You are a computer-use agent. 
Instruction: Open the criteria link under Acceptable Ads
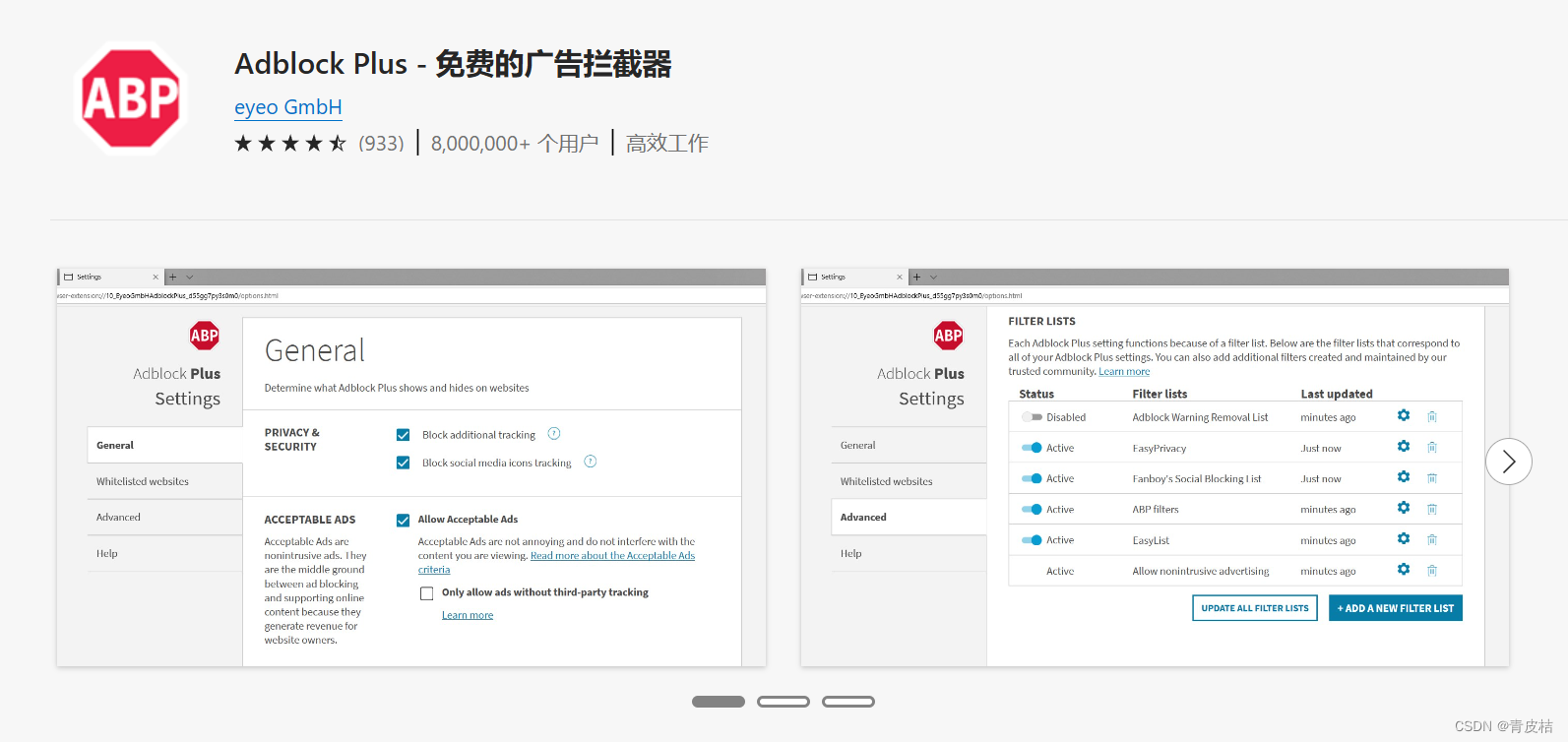click(434, 570)
